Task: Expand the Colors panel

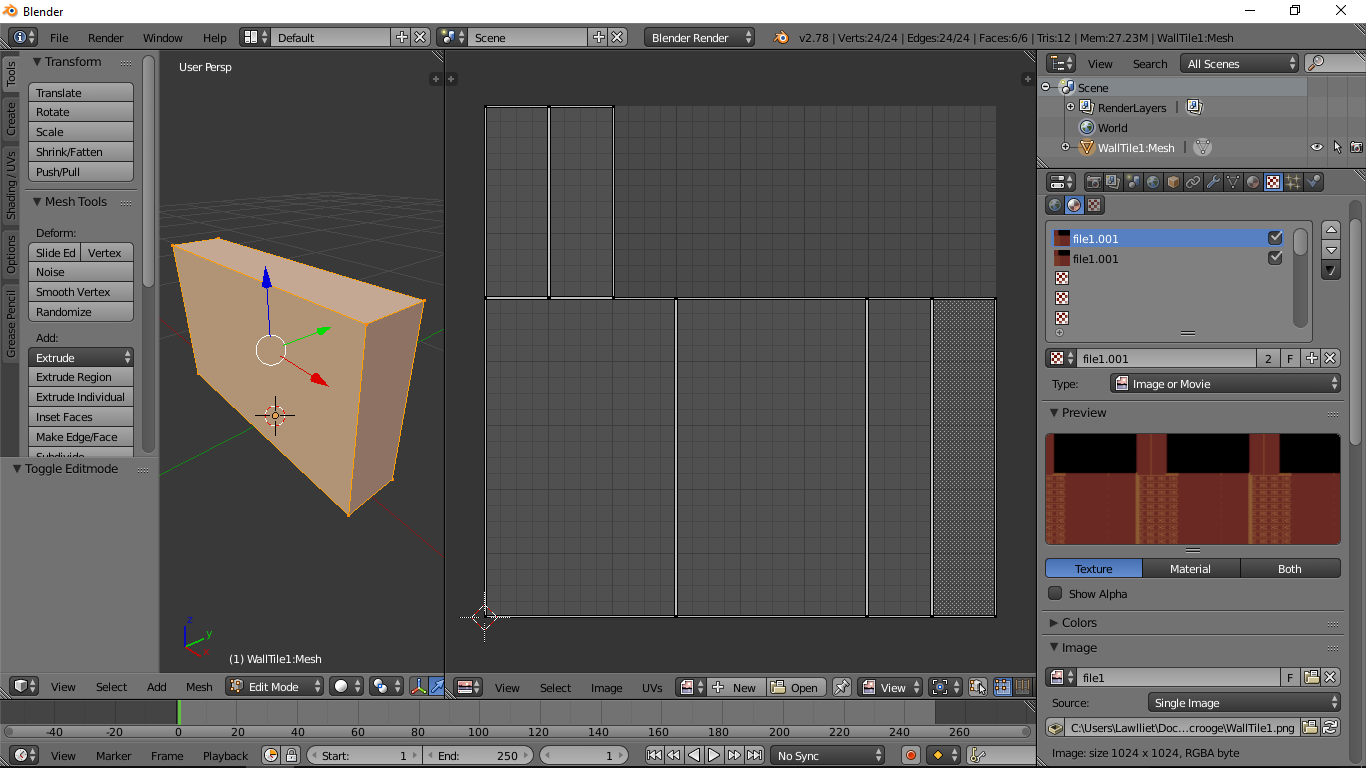Action: pos(1079,622)
